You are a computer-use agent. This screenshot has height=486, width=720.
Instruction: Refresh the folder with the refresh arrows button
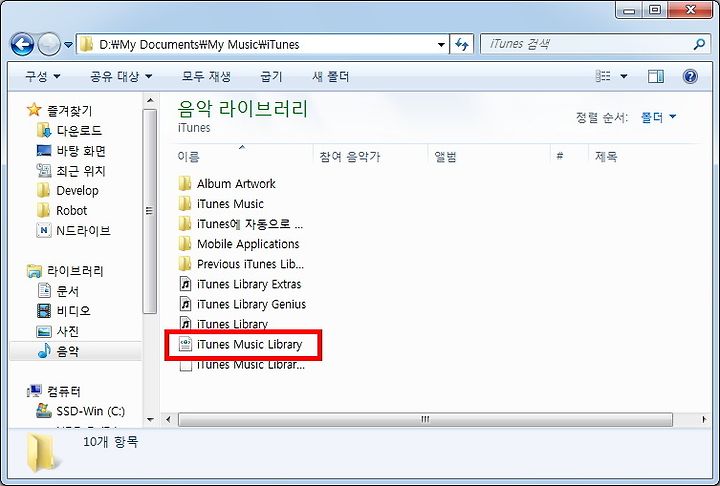pos(461,45)
